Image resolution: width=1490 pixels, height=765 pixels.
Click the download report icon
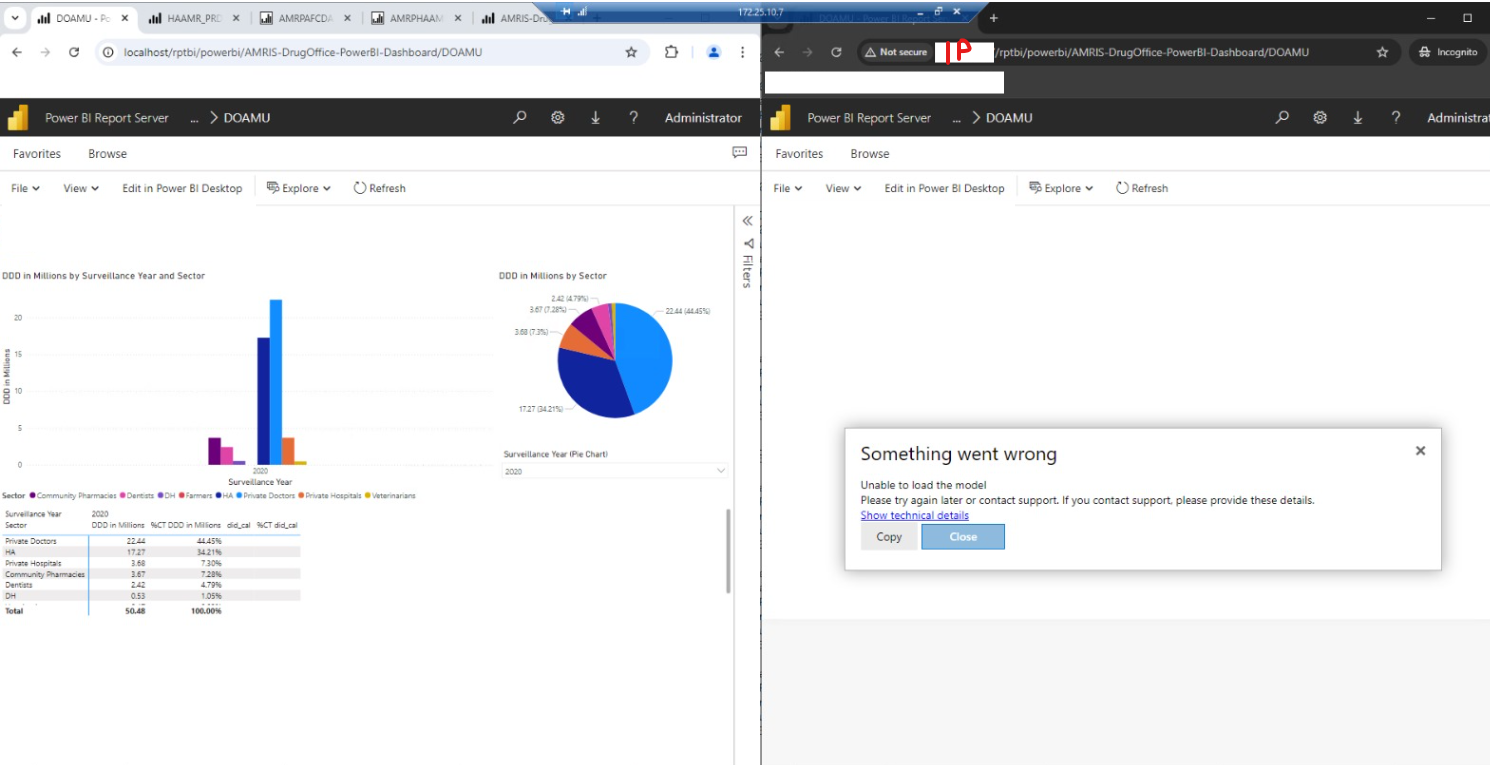tap(595, 117)
